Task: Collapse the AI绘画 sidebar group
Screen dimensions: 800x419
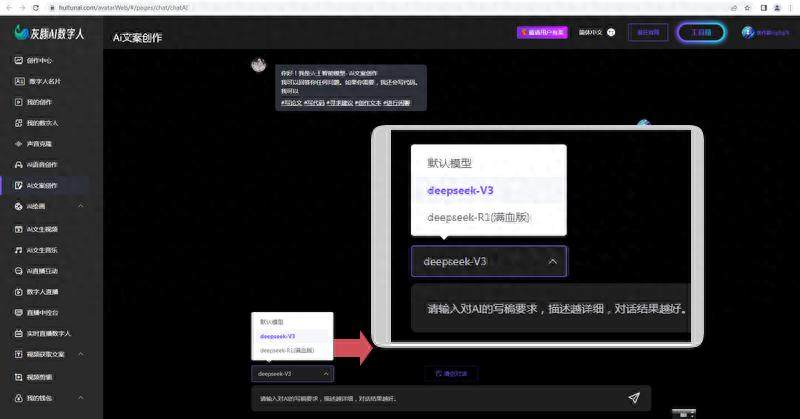Action: 80,207
